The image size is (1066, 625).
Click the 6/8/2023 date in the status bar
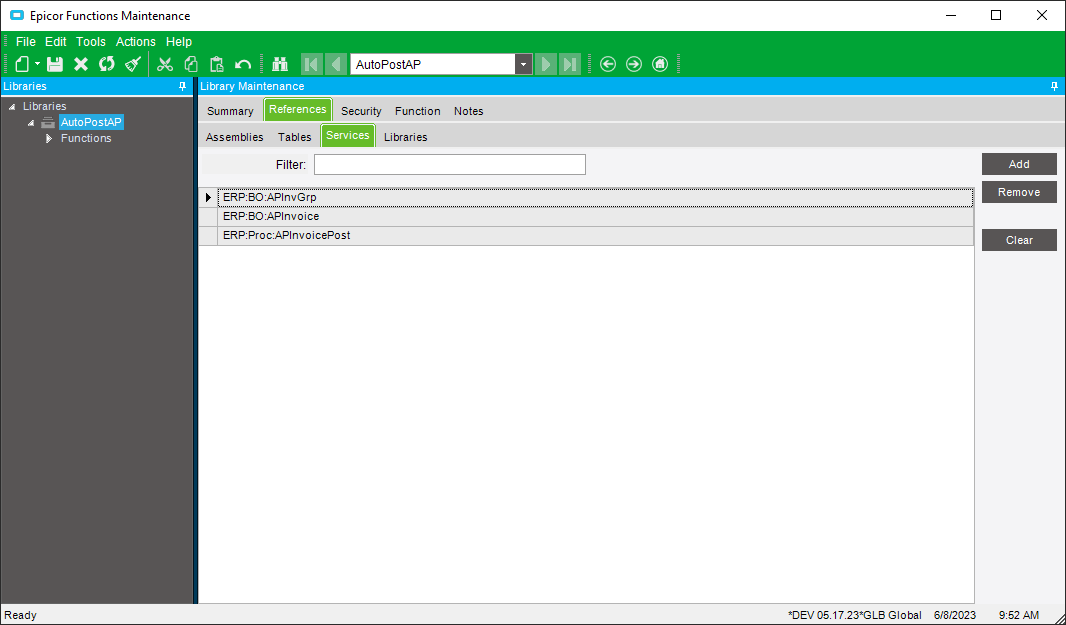[954, 615]
